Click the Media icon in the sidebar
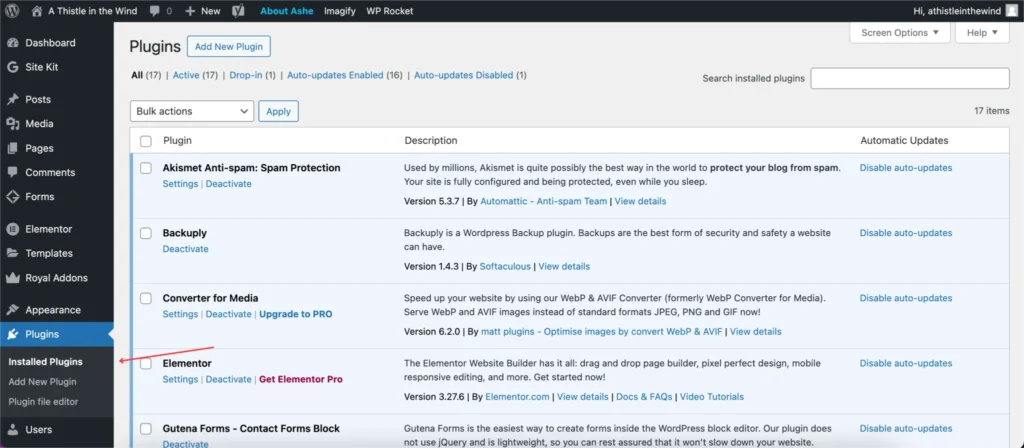1024x448 pixels. (12, 124)
